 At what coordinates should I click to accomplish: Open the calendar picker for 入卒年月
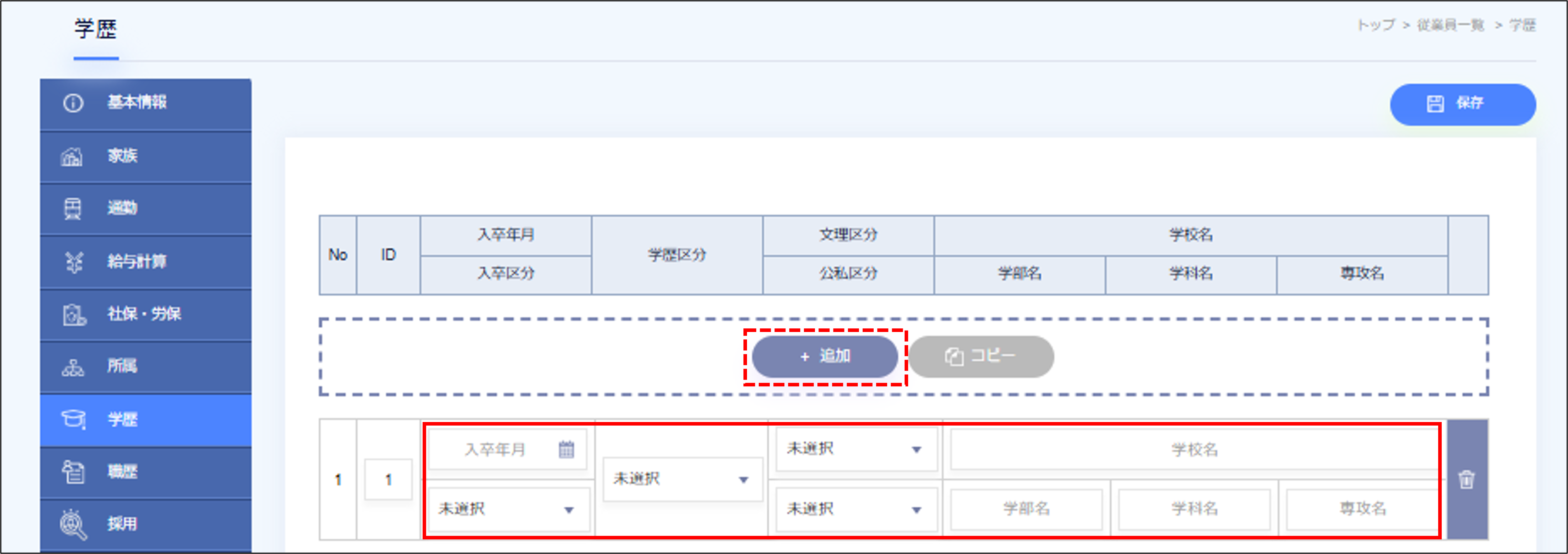[566, 449]
